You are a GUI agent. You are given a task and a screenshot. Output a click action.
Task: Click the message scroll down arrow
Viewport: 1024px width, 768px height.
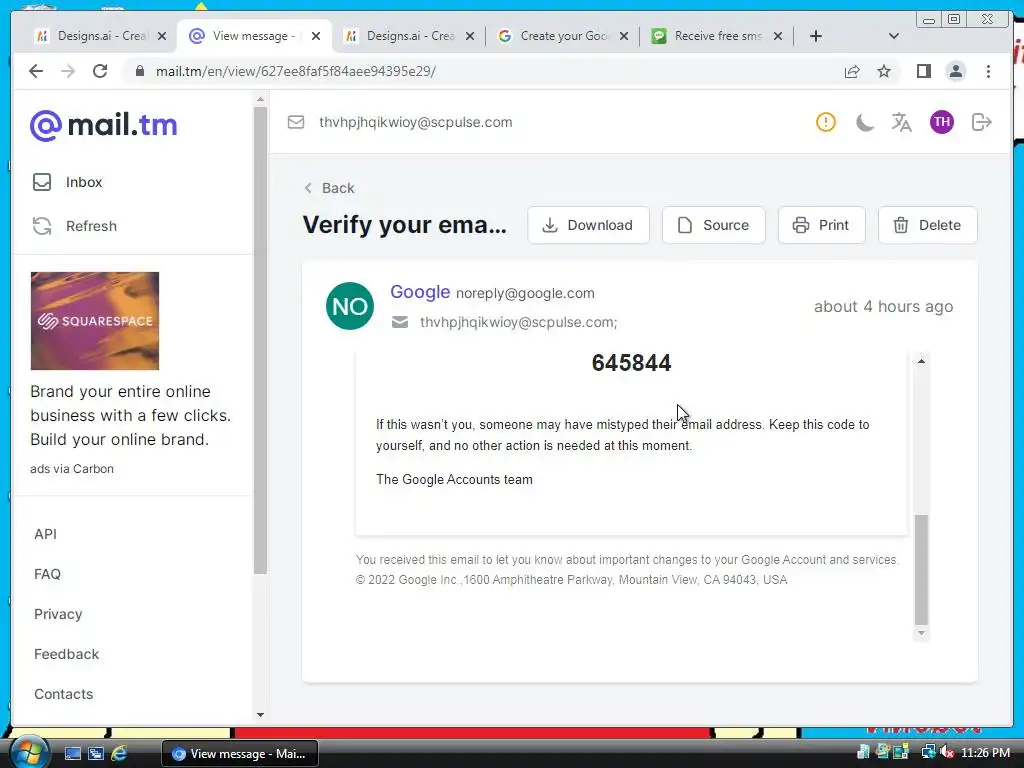click(921, 633)
